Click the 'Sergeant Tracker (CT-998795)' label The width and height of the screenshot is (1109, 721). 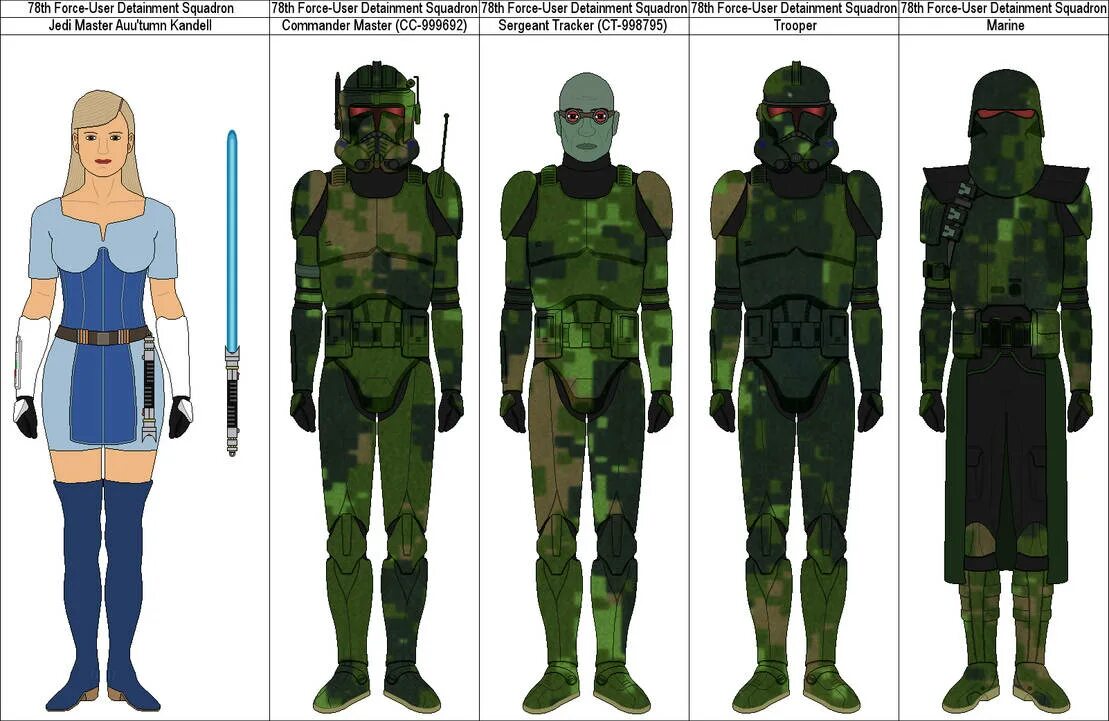(x=582, y=25)
